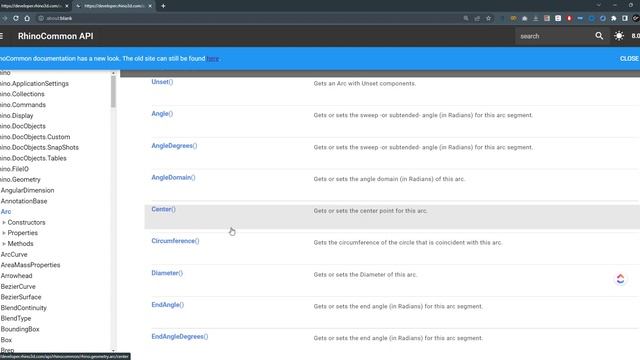Open the AngleDegrees() property link
640x360 pixels.
174,145
